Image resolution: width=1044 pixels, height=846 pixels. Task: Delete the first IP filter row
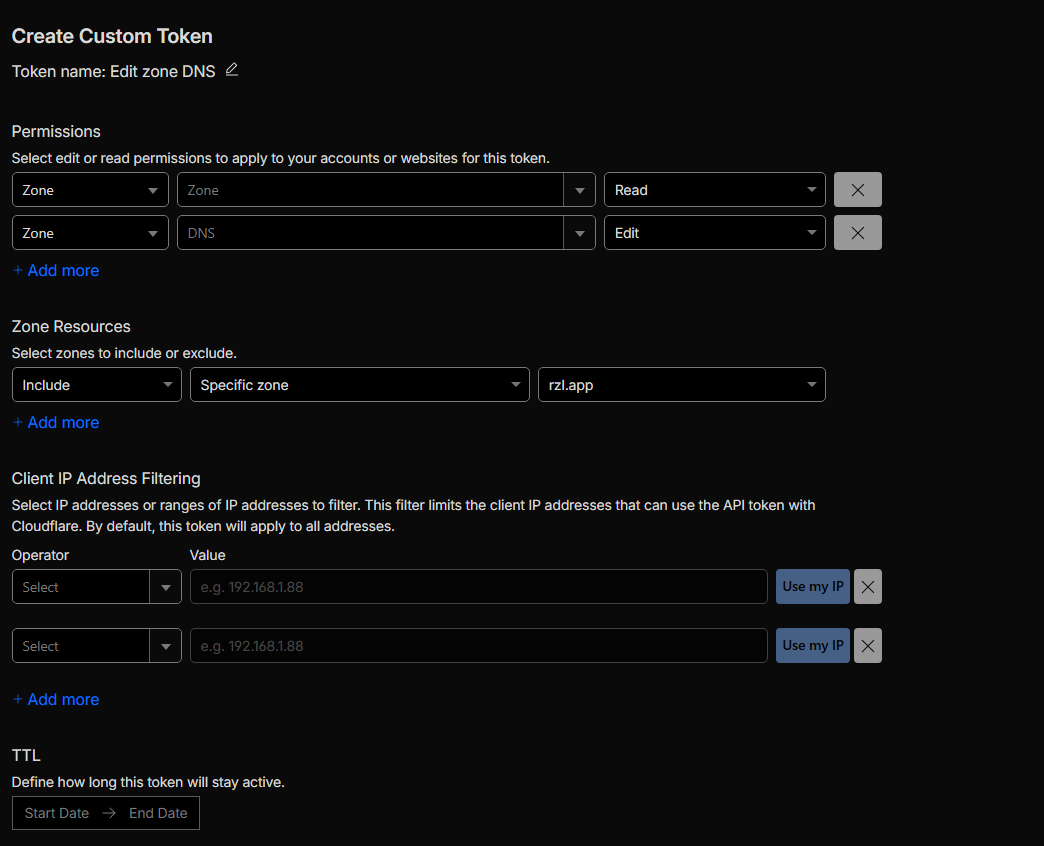coord(867,587)
